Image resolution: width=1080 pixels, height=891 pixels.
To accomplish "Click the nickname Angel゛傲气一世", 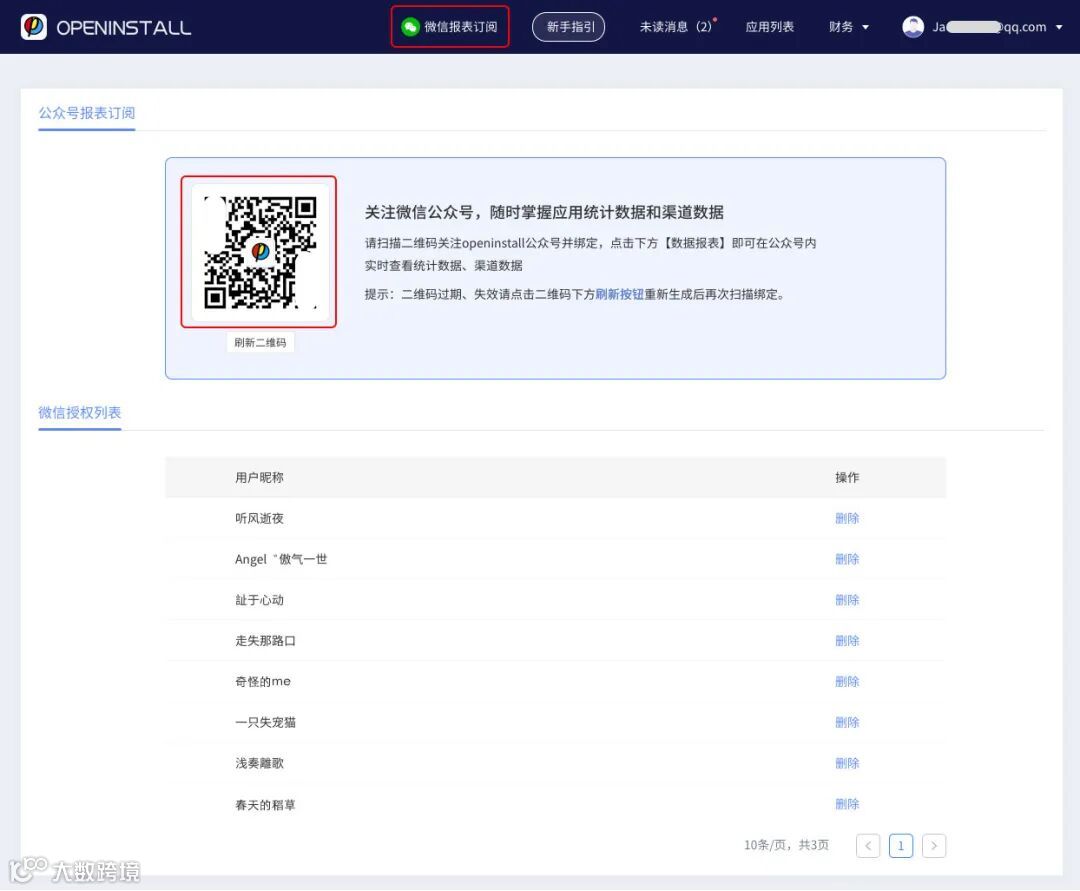I will tap(281, 559).
